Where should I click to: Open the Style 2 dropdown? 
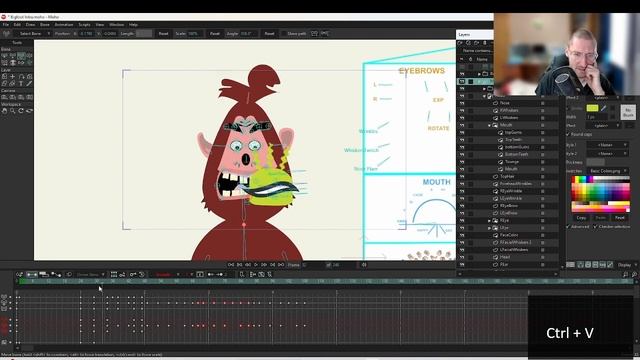607,154
